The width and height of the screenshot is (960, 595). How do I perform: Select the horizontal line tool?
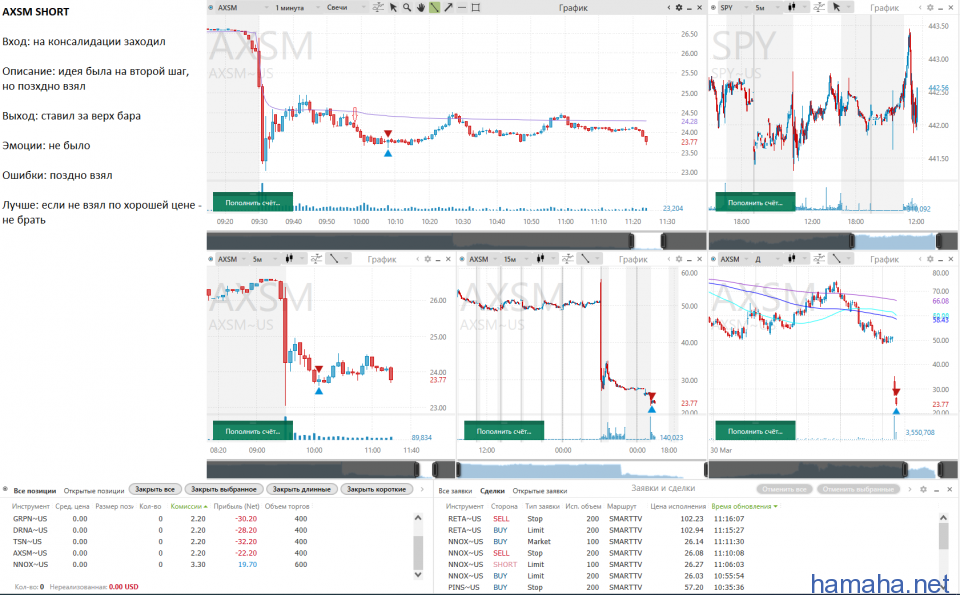[x=462, y=7]
